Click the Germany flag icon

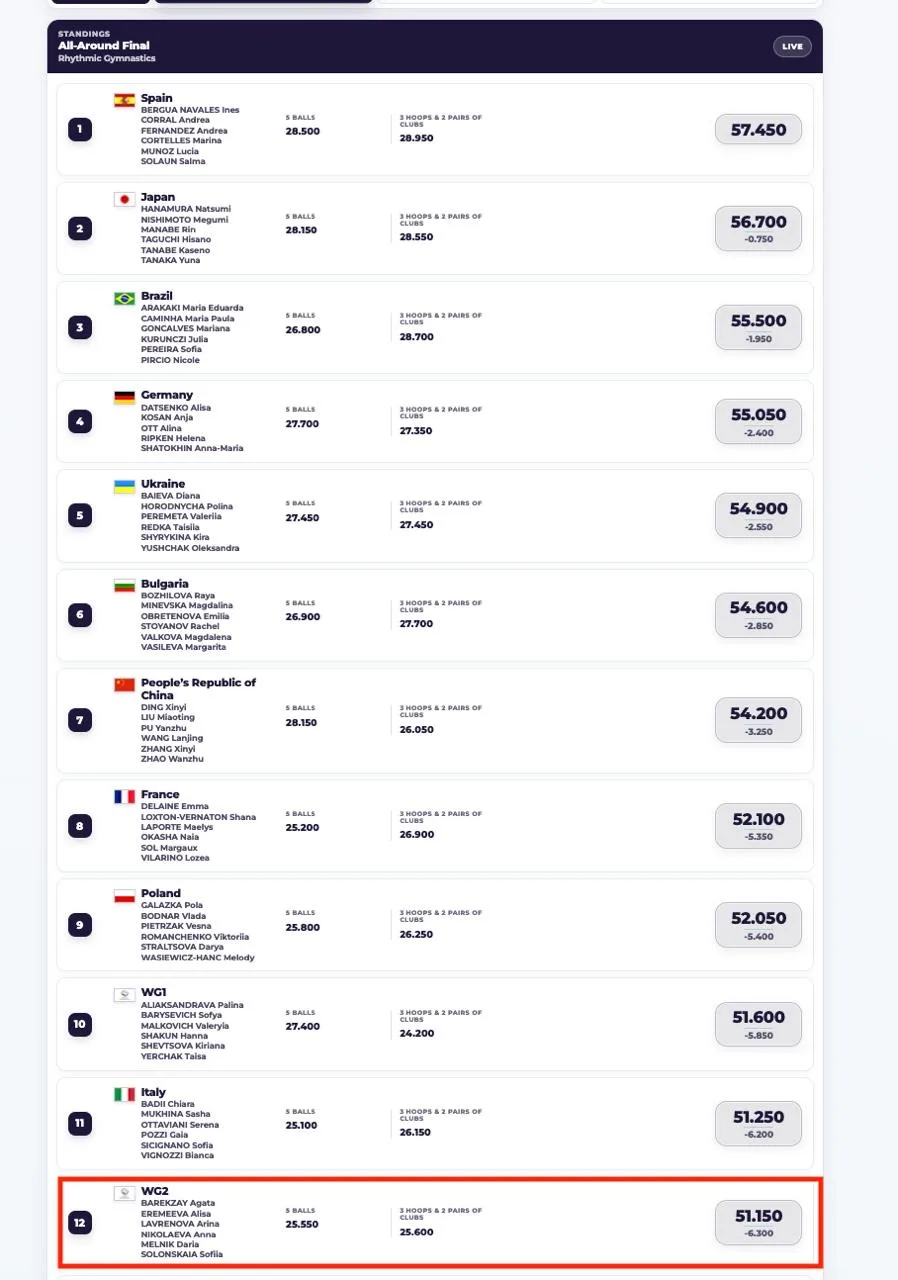click(125, 397)
